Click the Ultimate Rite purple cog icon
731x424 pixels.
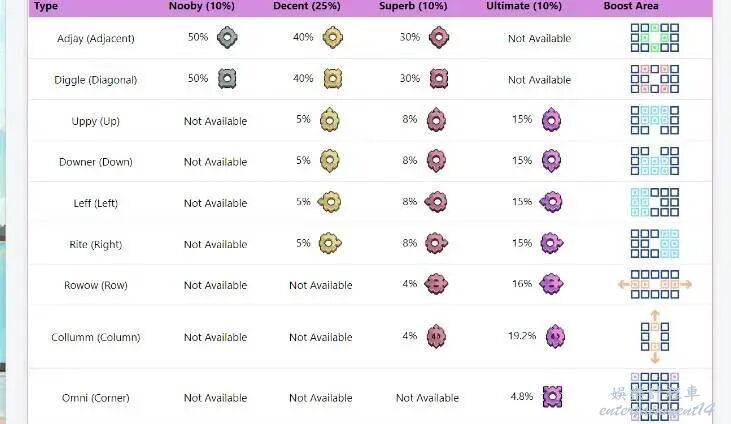click(x=551, y=243)
